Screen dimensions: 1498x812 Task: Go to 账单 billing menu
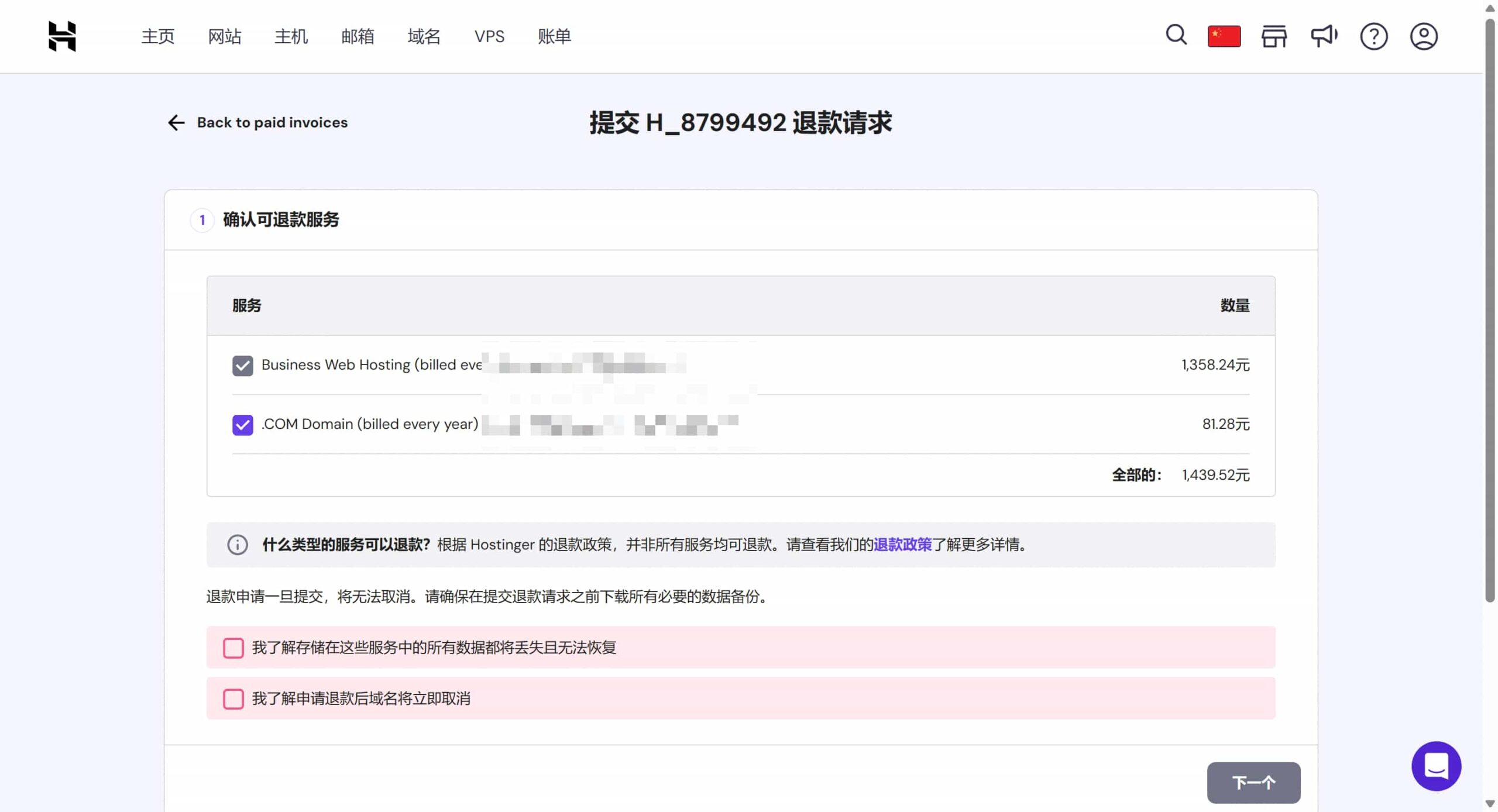click(554, 36)
